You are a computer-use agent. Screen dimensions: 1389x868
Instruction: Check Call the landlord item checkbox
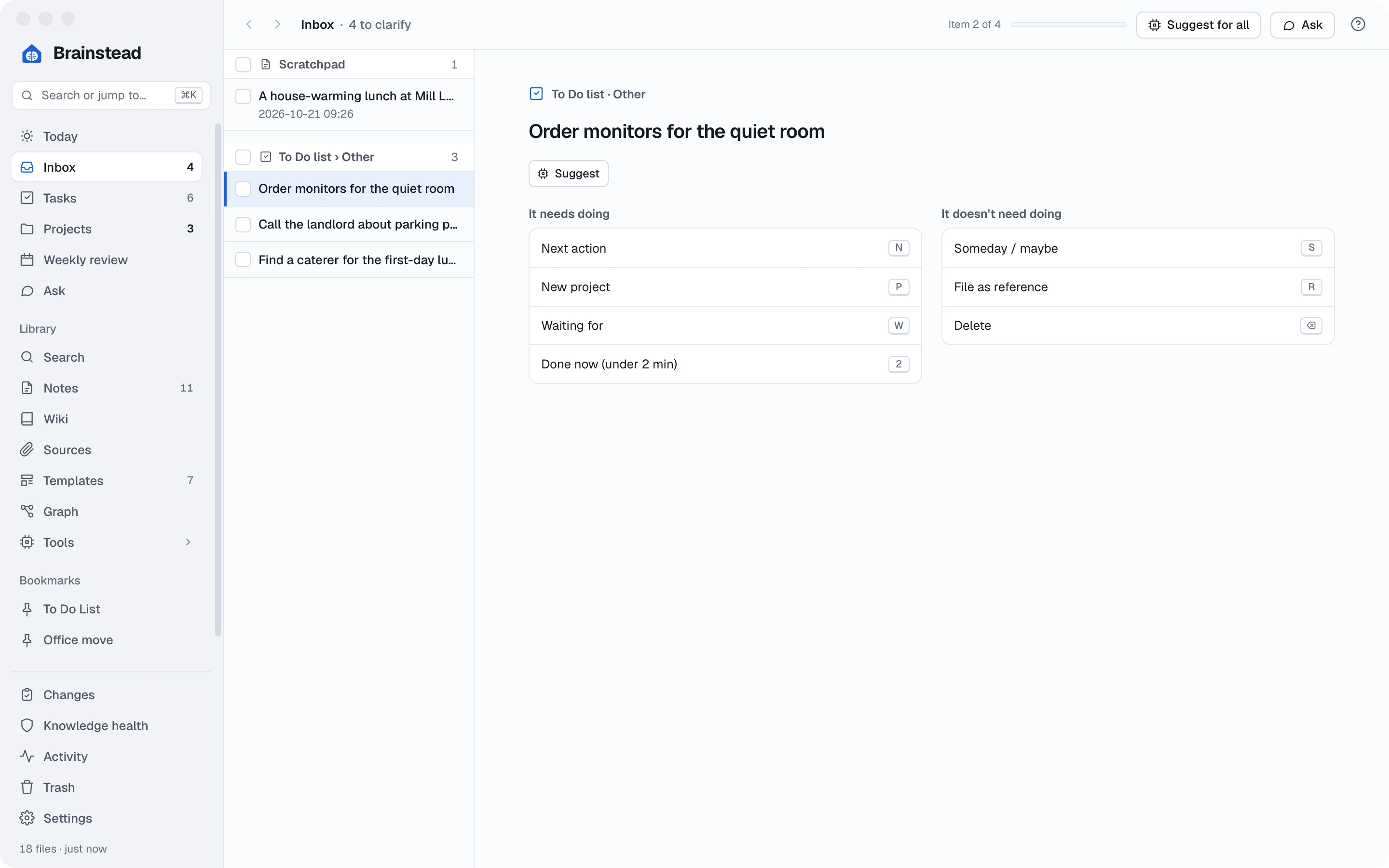(244, 224)
